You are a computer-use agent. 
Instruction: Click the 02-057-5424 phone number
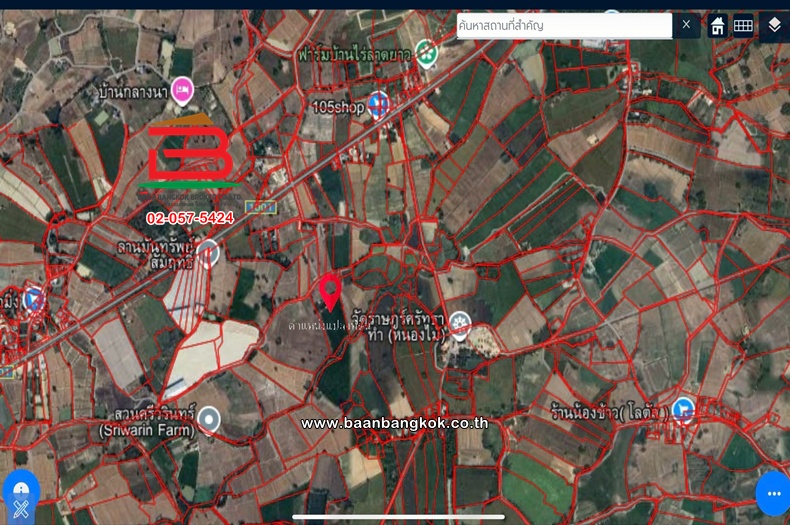[190, 217]
